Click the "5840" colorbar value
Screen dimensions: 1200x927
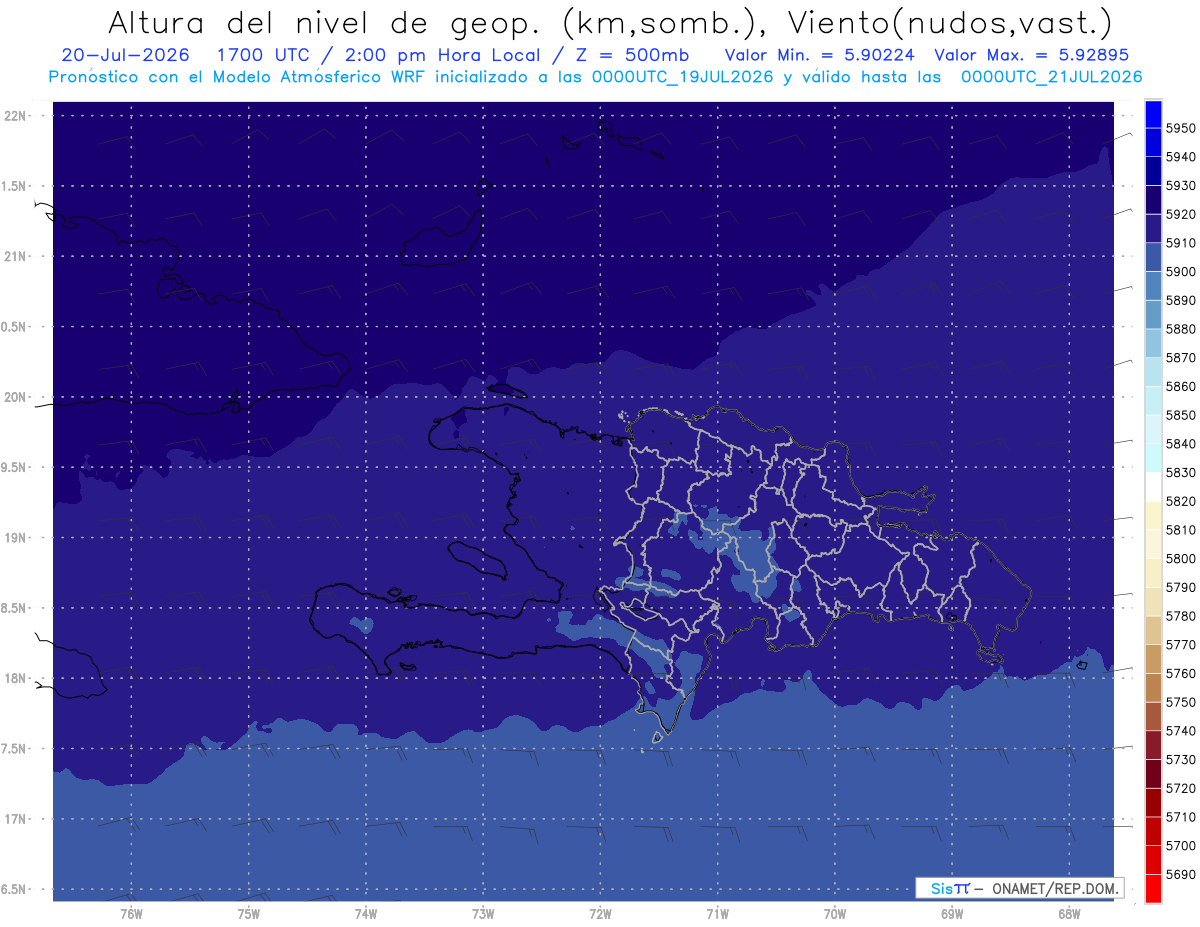[1181, 444]
